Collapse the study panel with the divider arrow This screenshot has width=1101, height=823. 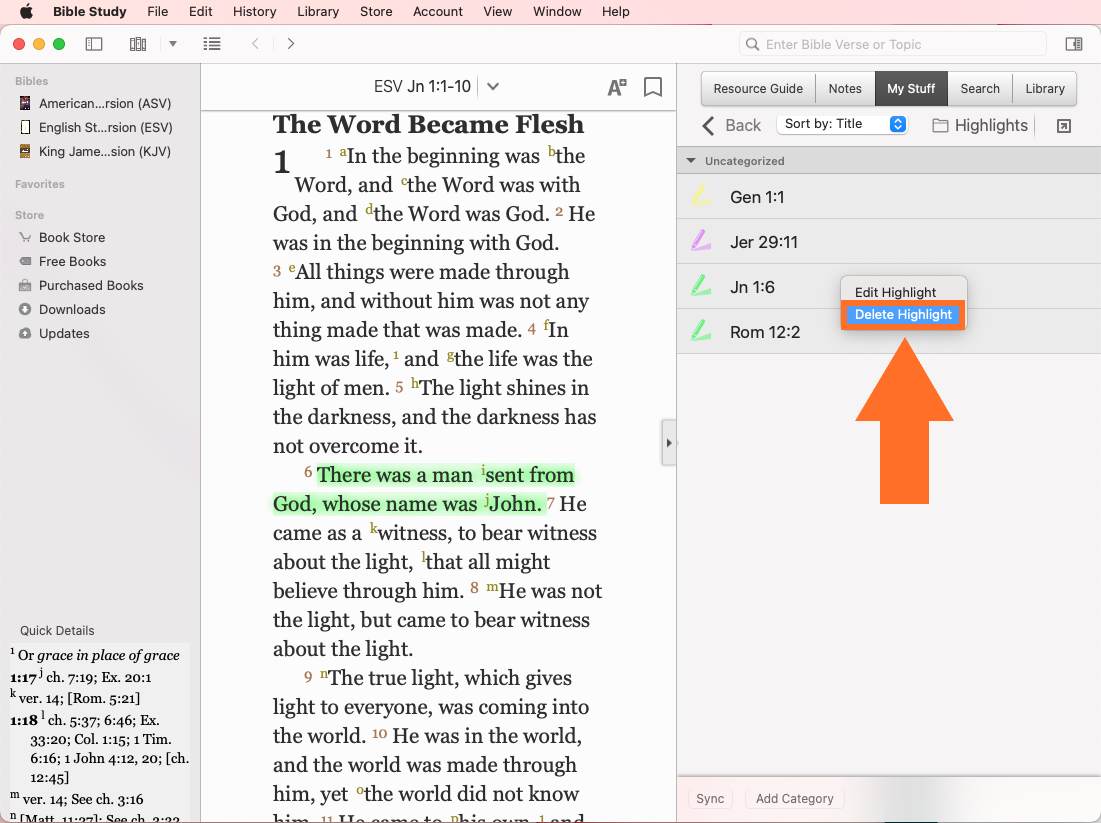(668, 443)
